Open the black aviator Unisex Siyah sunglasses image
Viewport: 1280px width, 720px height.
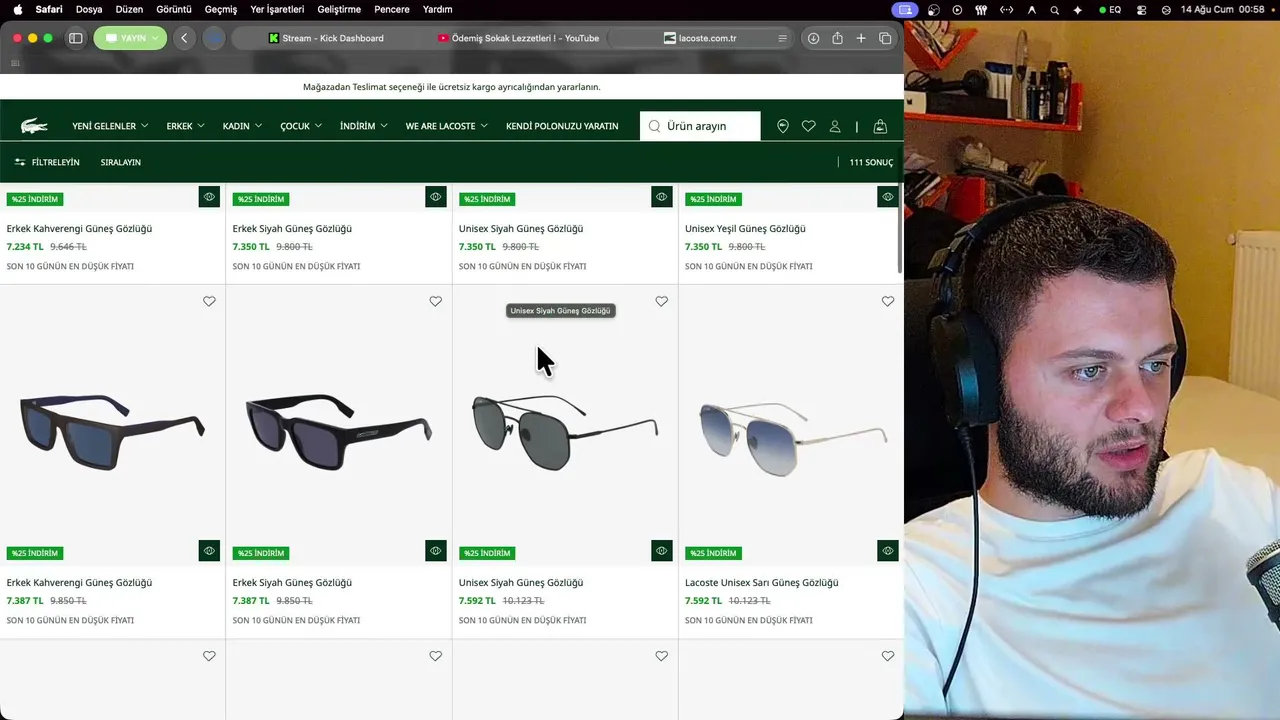(565, 432)
